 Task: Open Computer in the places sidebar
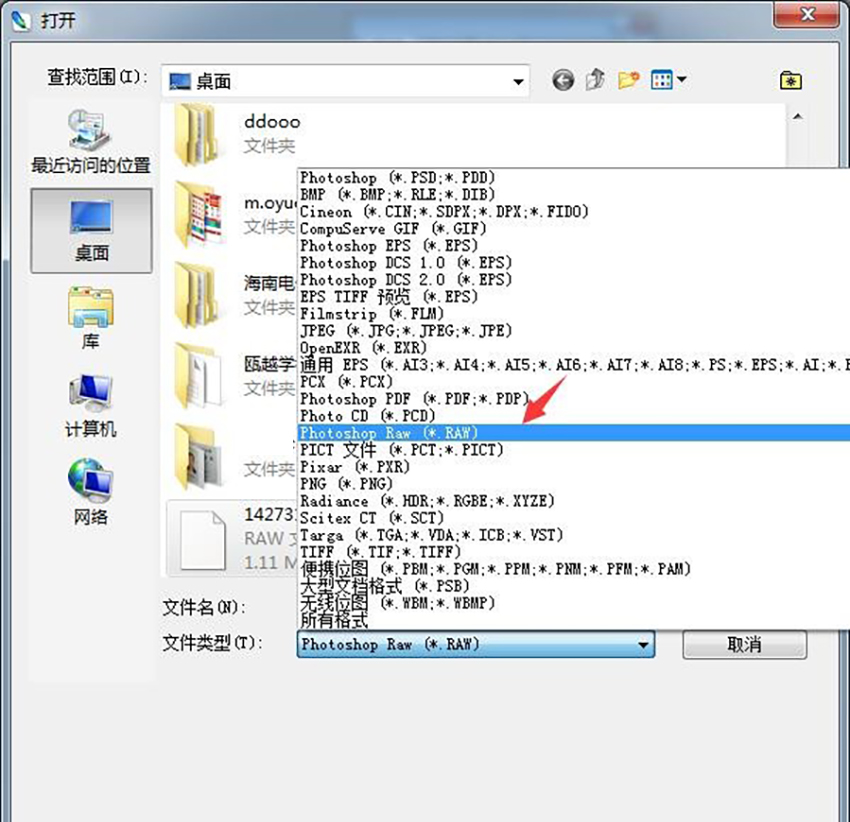pos(91,406)
